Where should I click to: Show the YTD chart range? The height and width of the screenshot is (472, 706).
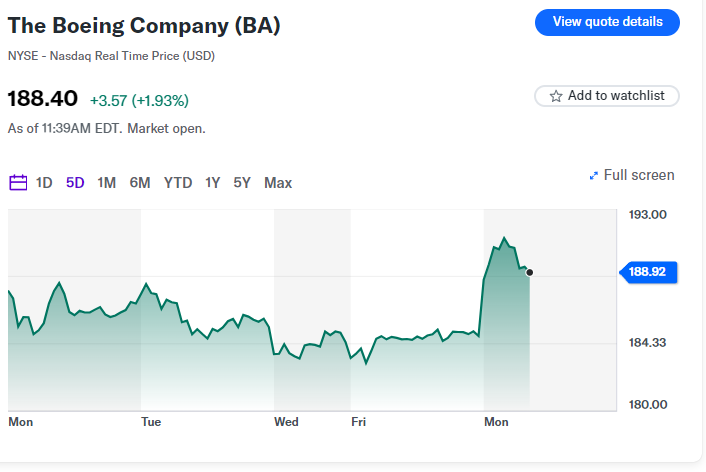[178, 183]
